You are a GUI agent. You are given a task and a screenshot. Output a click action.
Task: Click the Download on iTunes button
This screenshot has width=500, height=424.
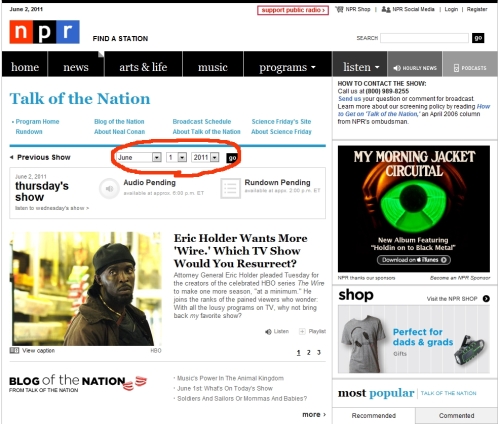(x=414, y=260)
